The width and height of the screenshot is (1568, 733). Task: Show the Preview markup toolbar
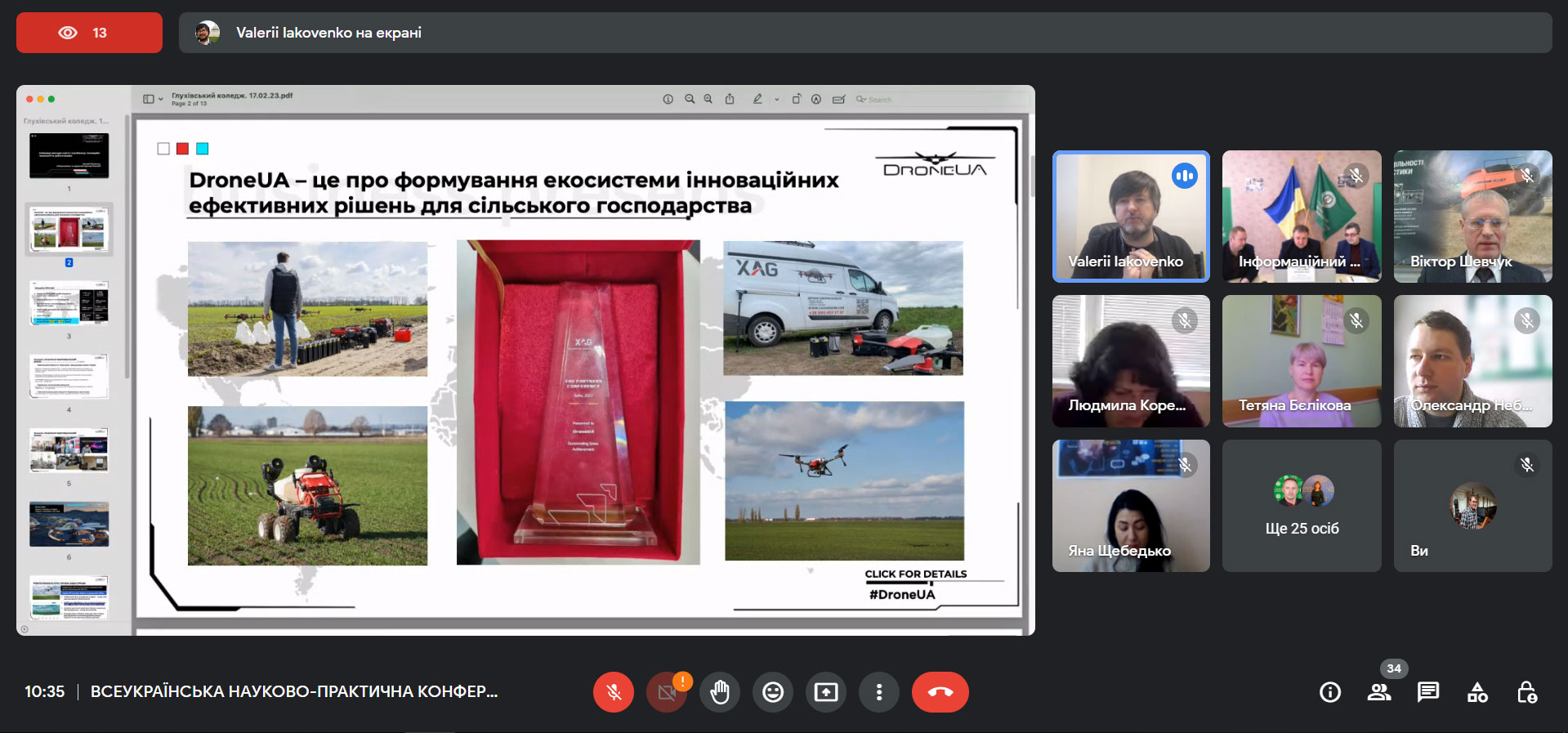tap(816, 99)
